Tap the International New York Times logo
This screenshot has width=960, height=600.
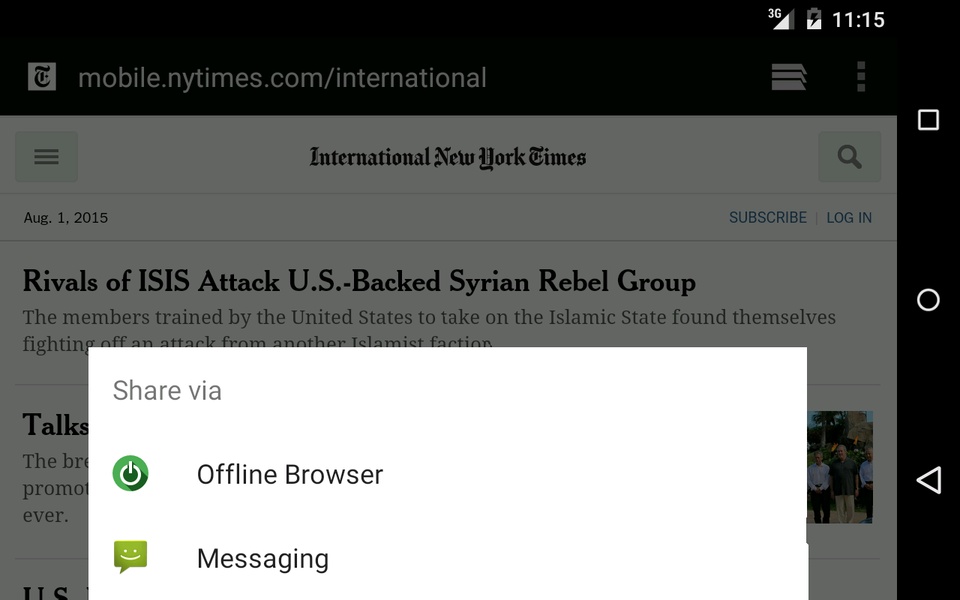pos(448,157)
